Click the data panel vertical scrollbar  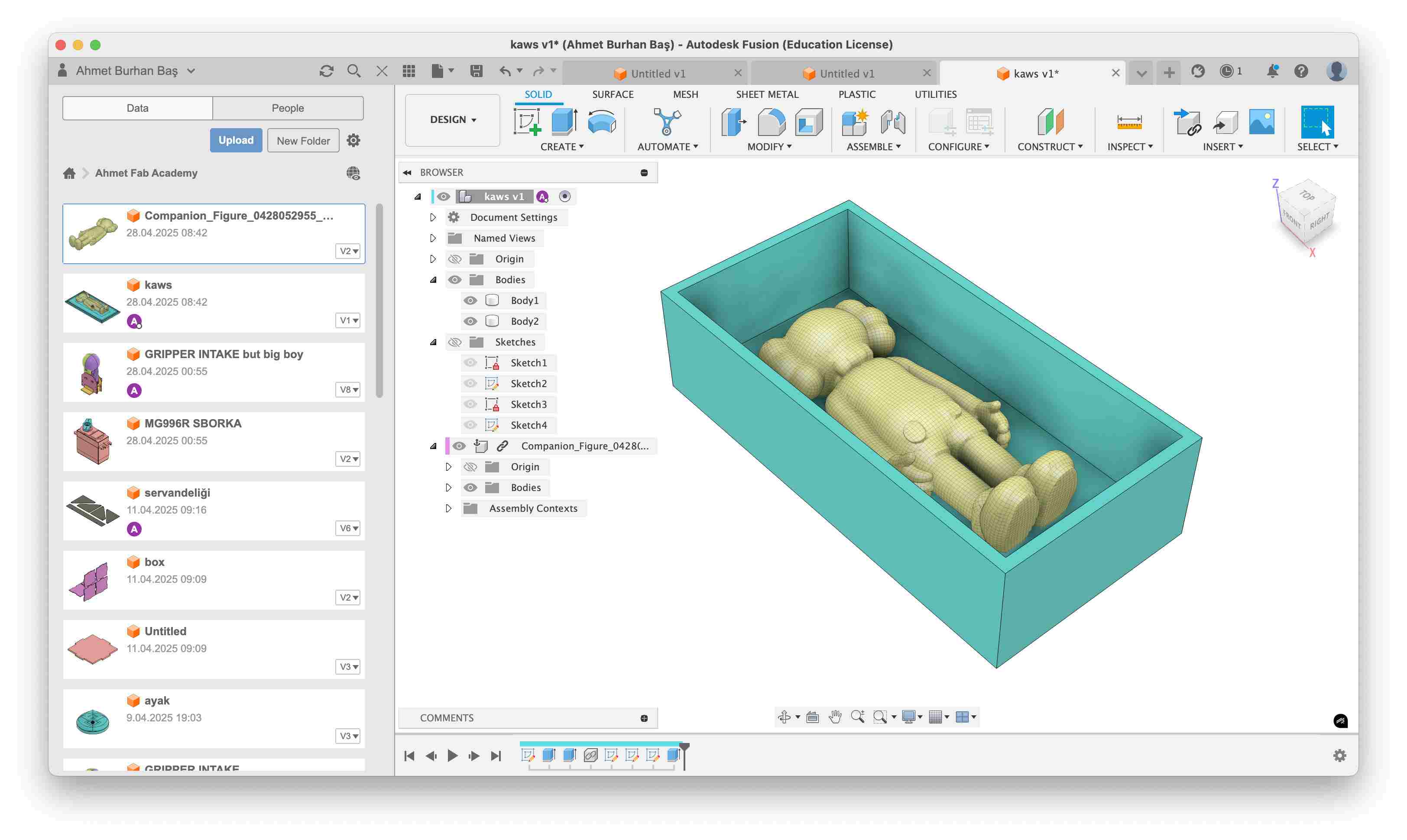379,300
